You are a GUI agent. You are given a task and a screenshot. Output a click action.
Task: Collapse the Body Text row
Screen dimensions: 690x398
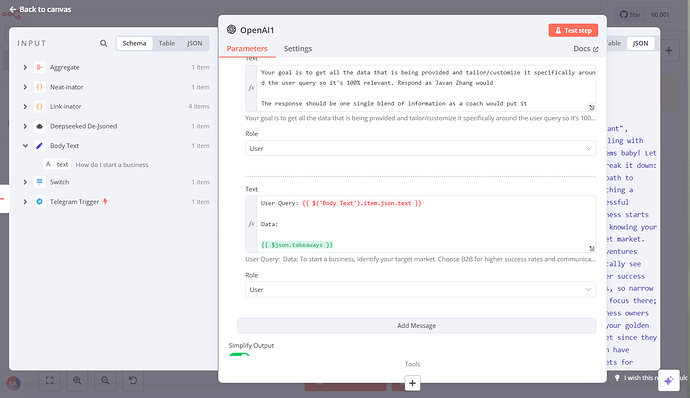point(25,146)
